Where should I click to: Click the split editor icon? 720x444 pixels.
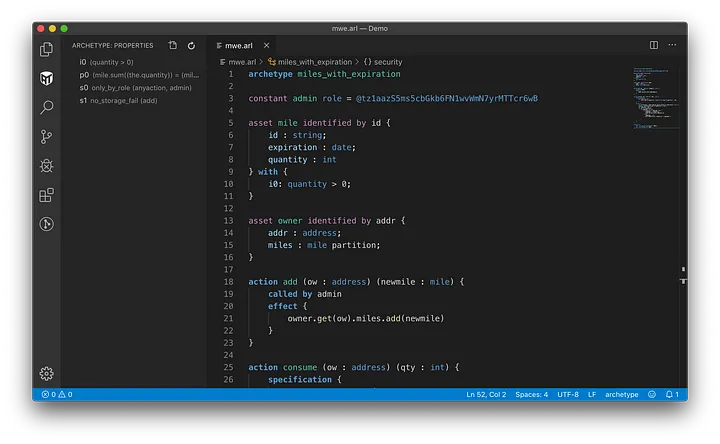(x=654, y=45)
